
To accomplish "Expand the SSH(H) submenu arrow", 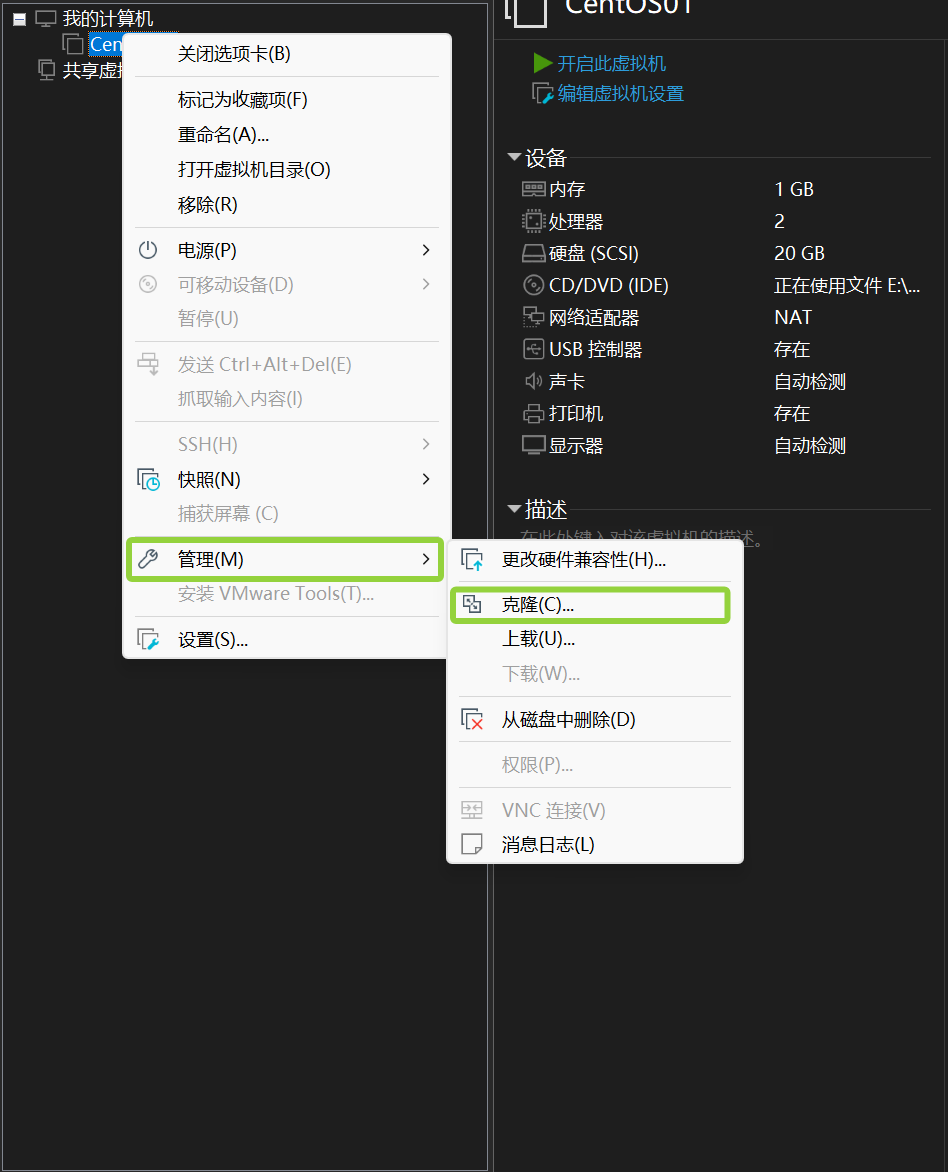I will point(426,444).
